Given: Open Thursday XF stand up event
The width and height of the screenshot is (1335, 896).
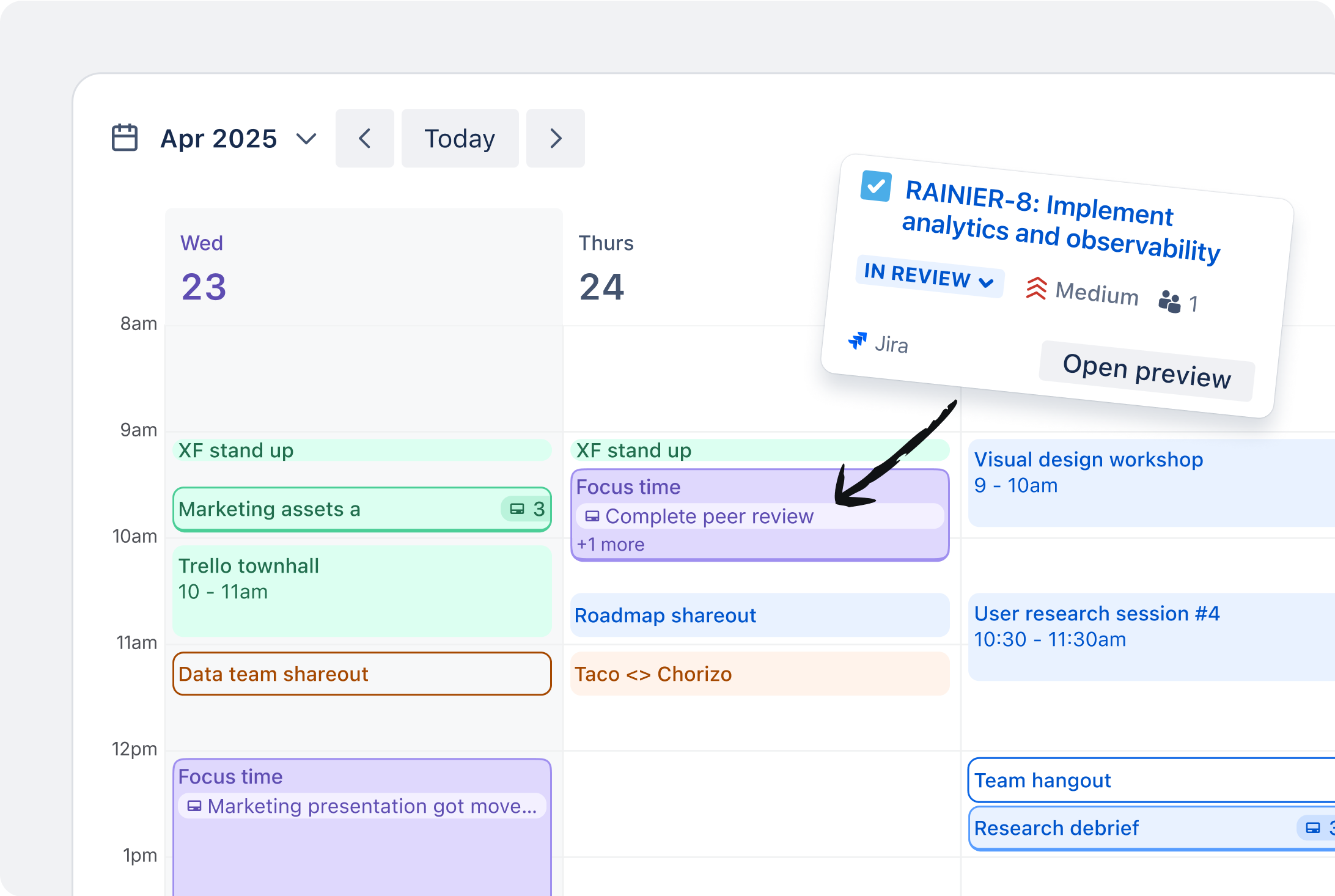Looking at the screenshot, I should (760, 450).
